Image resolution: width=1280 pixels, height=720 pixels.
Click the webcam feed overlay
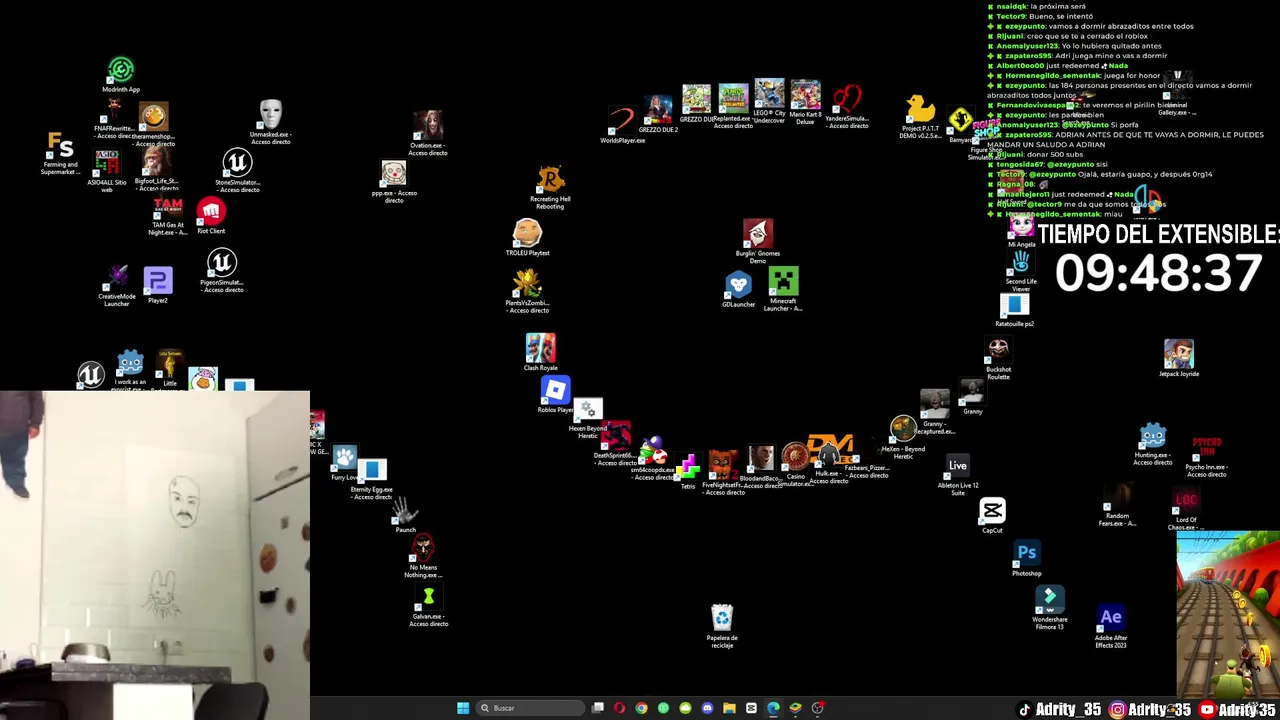click(x=155, y=555)
